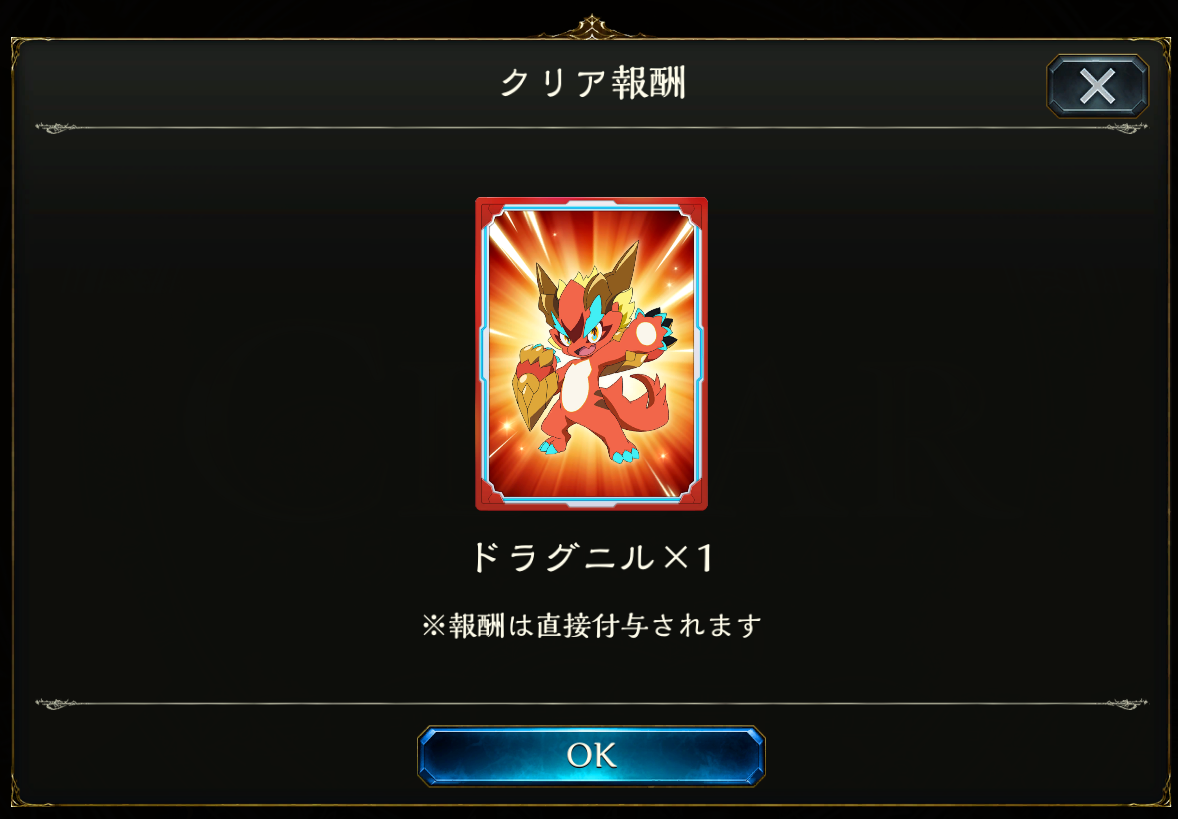This screenshot has width=1178, height=819.
Task: Close the クリア報酬 dialog with X
Action: [1097, 86]
